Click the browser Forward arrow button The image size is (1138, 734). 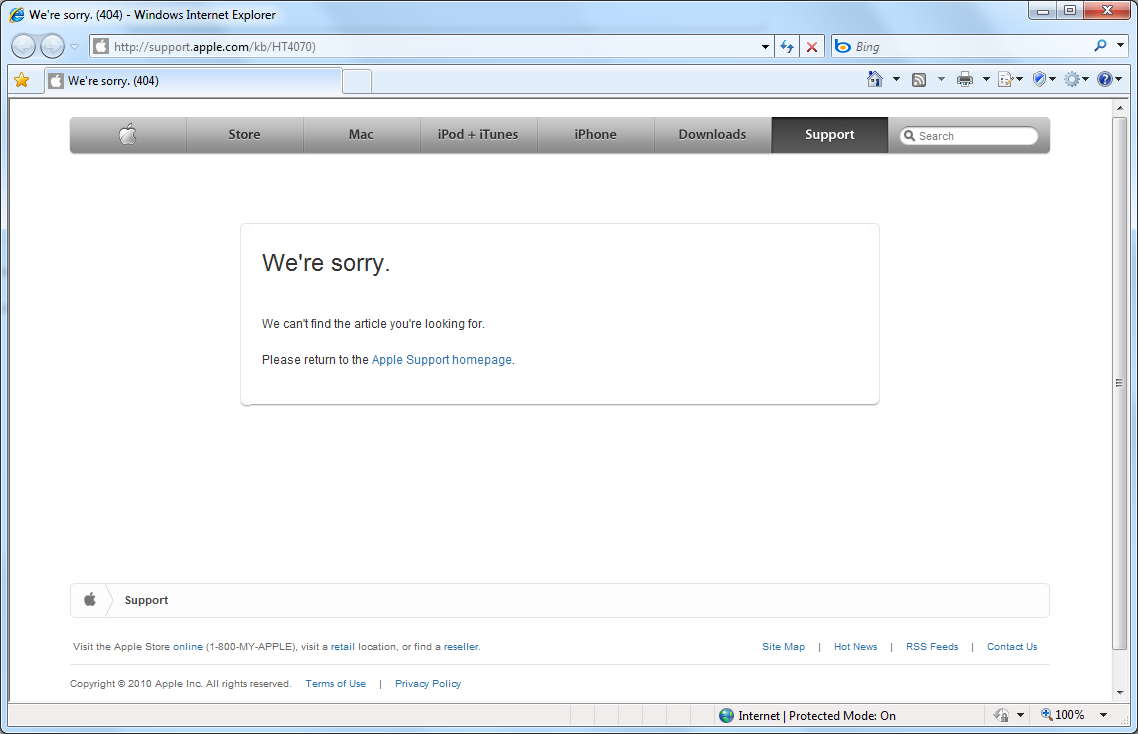(x=52, y=46)
